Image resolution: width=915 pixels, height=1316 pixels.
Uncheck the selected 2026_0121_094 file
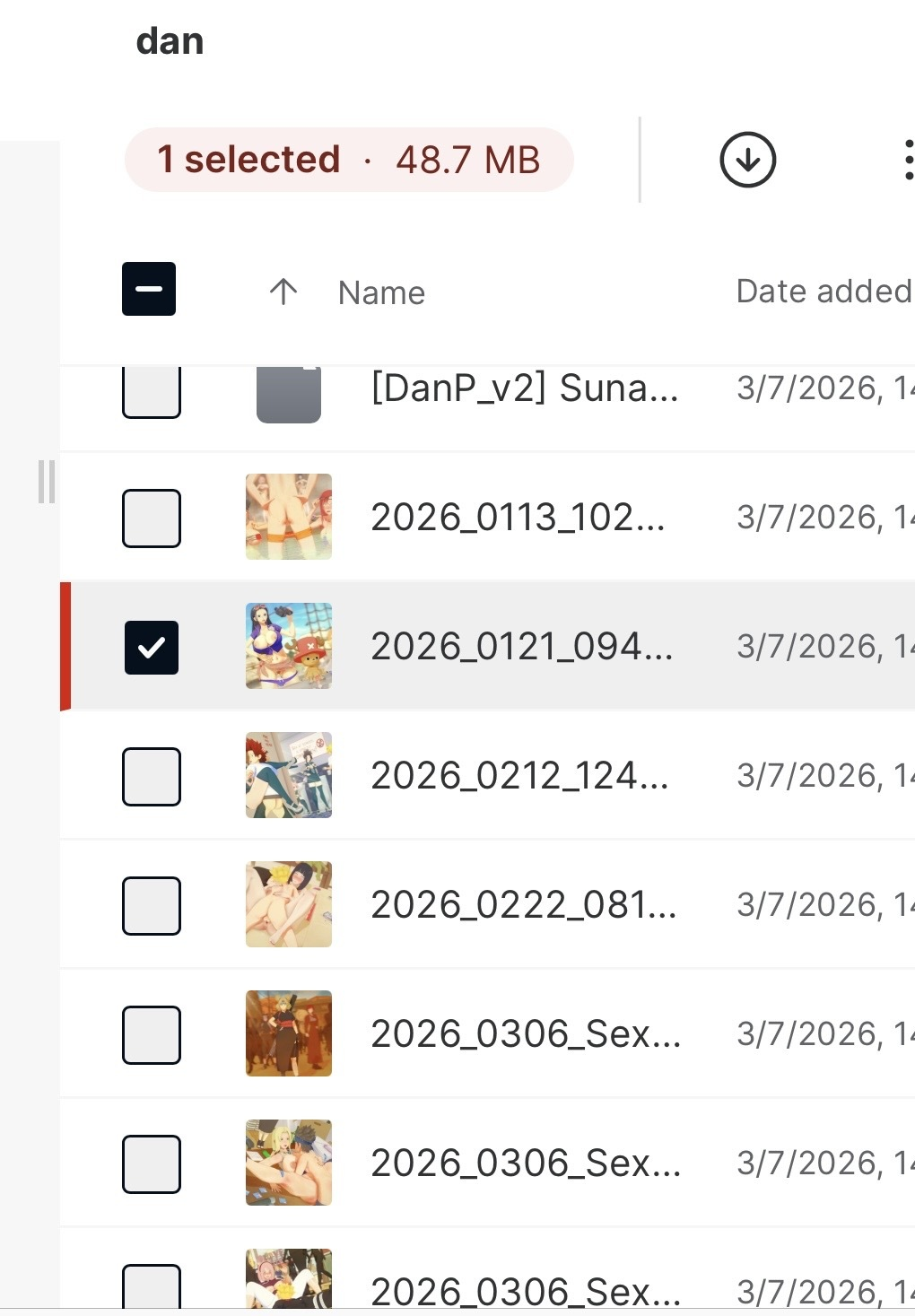click(x=151, y=645)
